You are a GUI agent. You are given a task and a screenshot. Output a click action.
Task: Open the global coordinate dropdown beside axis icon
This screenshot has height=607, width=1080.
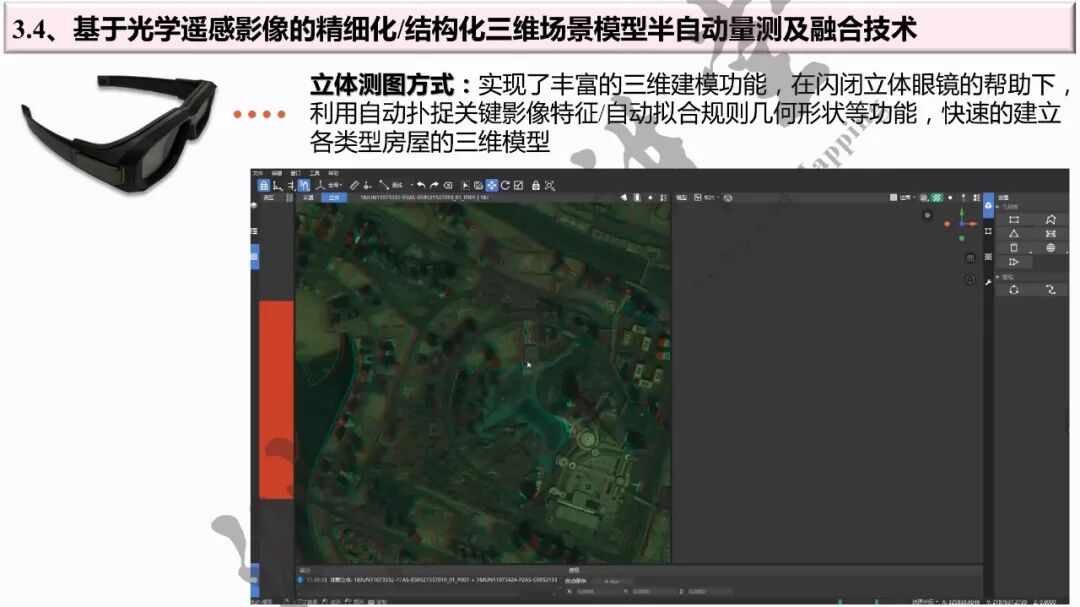tap(335, 185)
